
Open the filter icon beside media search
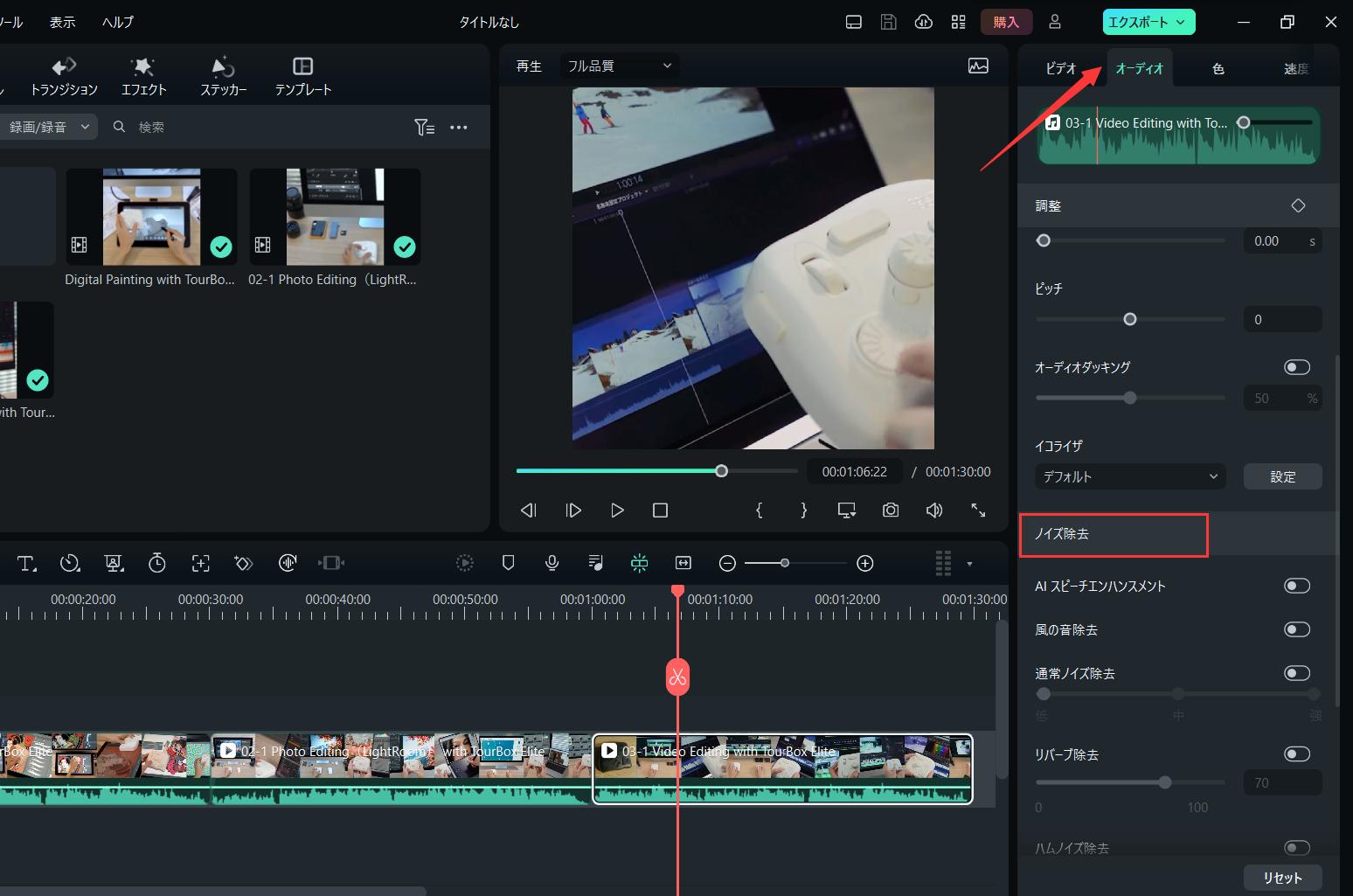(424, 128)
